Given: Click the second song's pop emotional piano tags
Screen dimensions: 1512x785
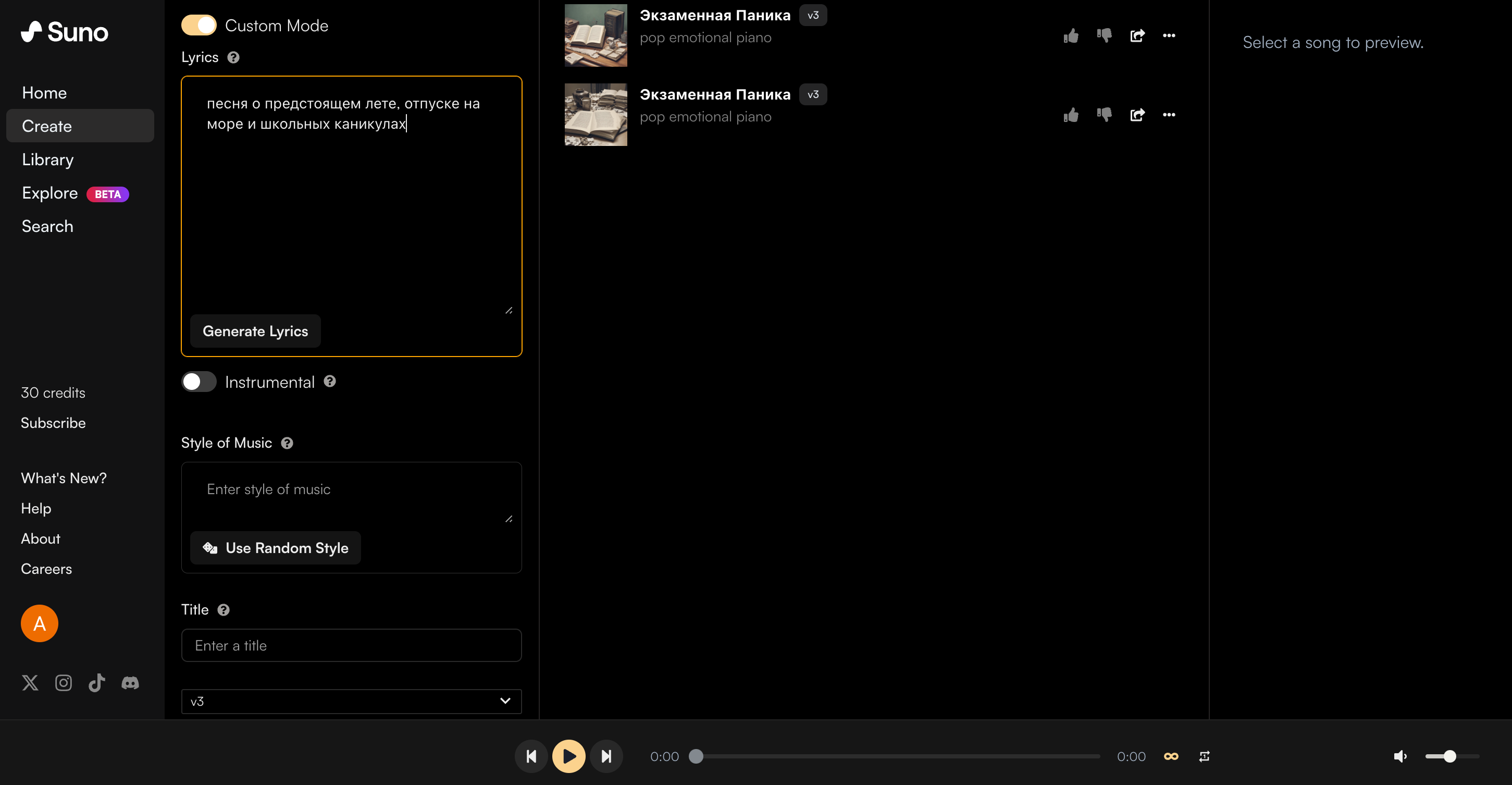Looking at the screenshot, I should (705, 117).
